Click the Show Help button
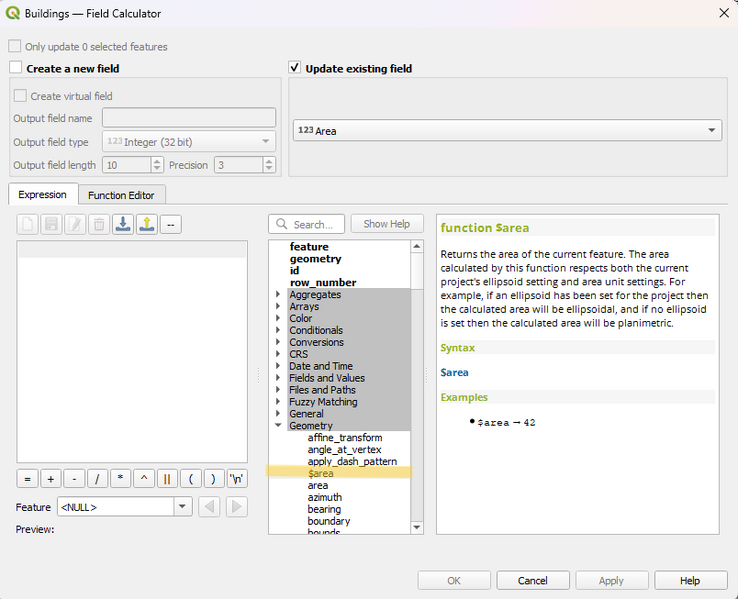The image size is (738, 599). pyautogui.click(x=387, y=224)
